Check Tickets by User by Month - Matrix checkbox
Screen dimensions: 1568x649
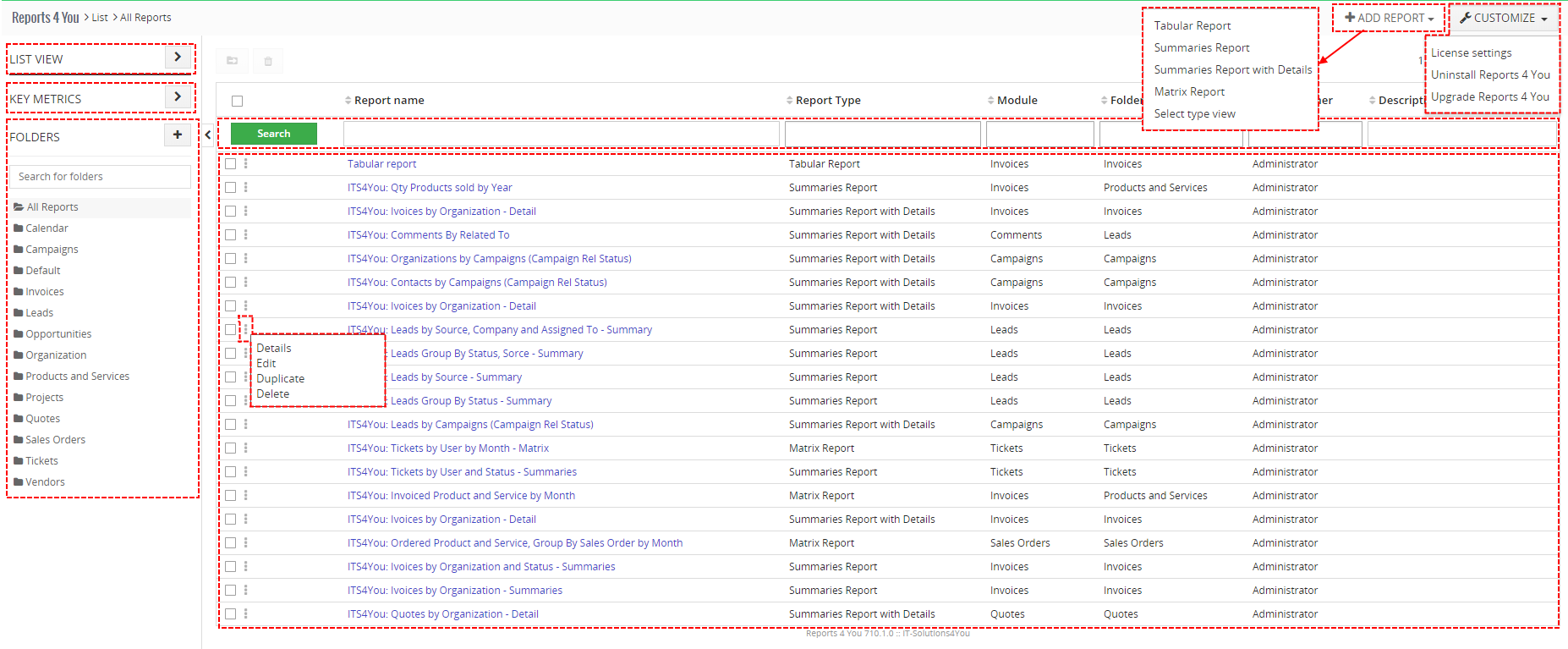[230, 448]
